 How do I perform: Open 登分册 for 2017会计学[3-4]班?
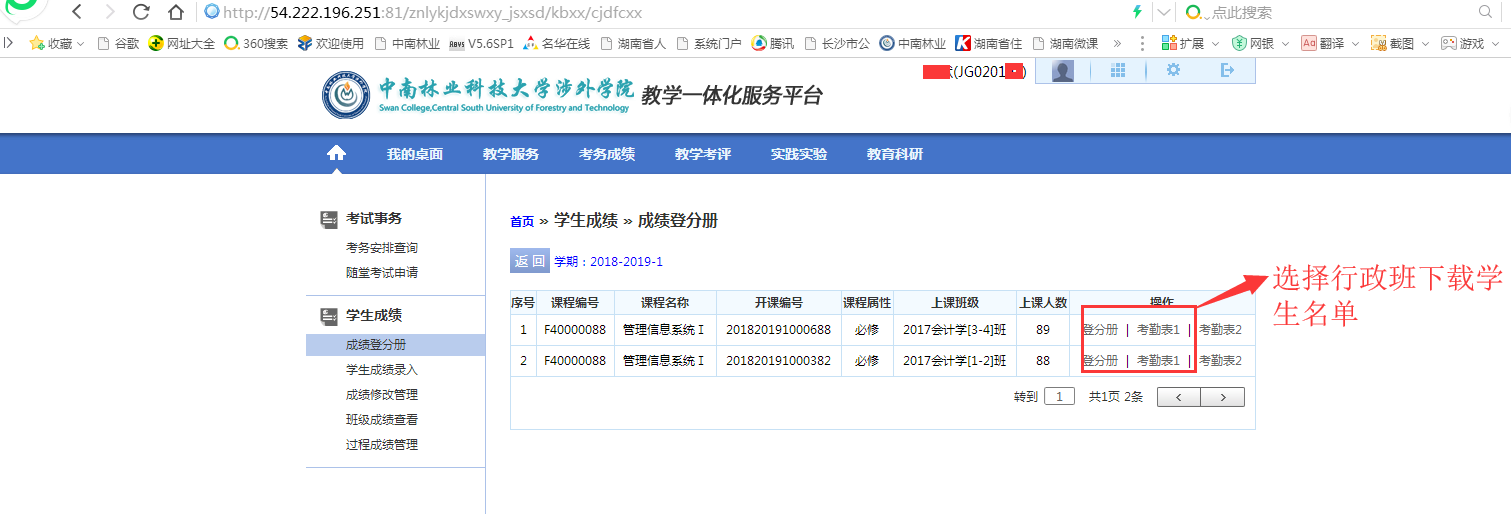[1100, 329]
